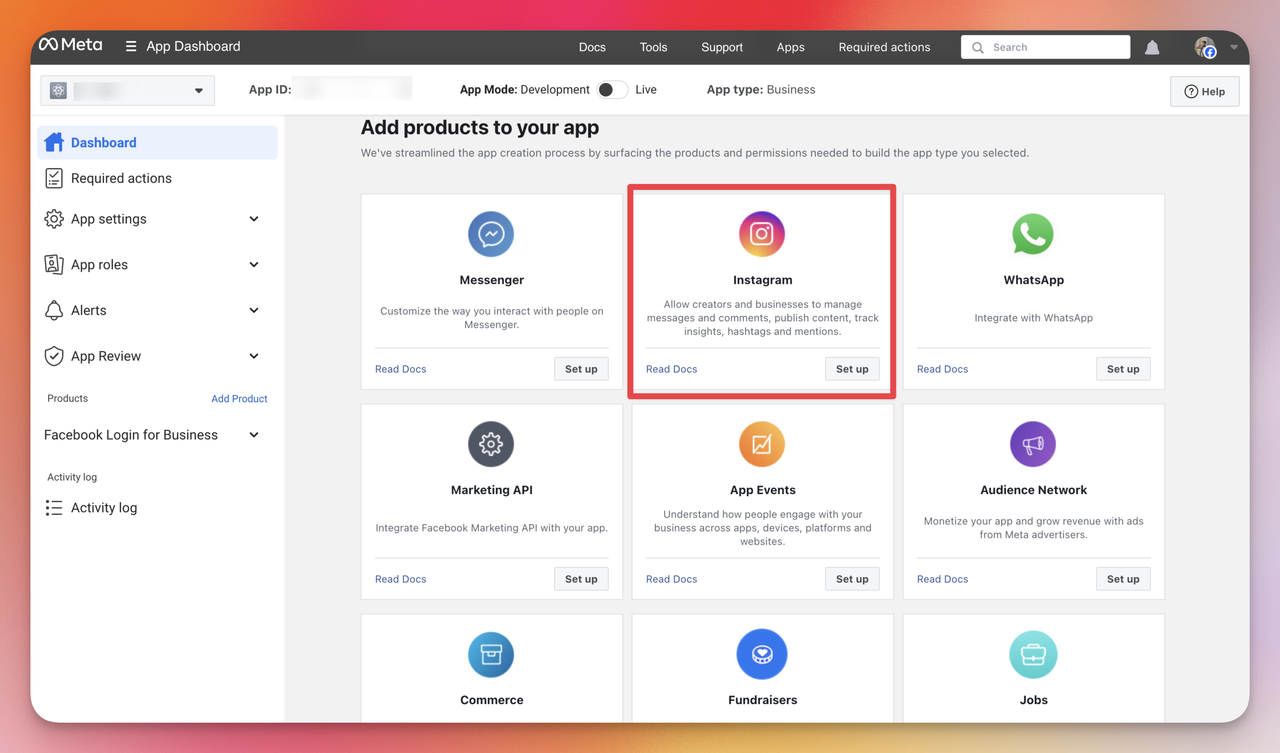
Task: Open Required actions in top navigation
Action: pos(884,47)
